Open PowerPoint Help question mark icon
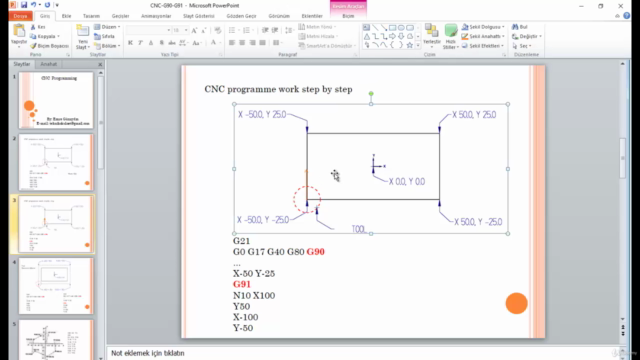The height and width of the screenshot is (360, 640). tap(627, 16)
